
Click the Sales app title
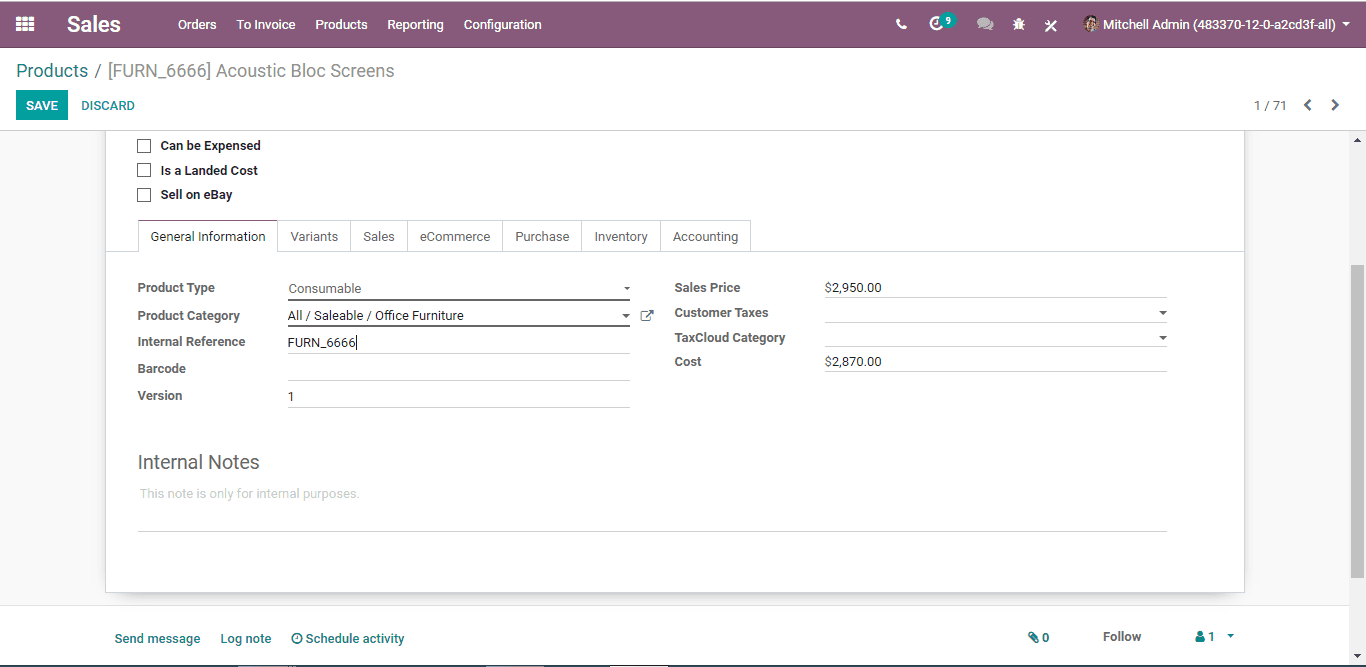click(94, 24)
